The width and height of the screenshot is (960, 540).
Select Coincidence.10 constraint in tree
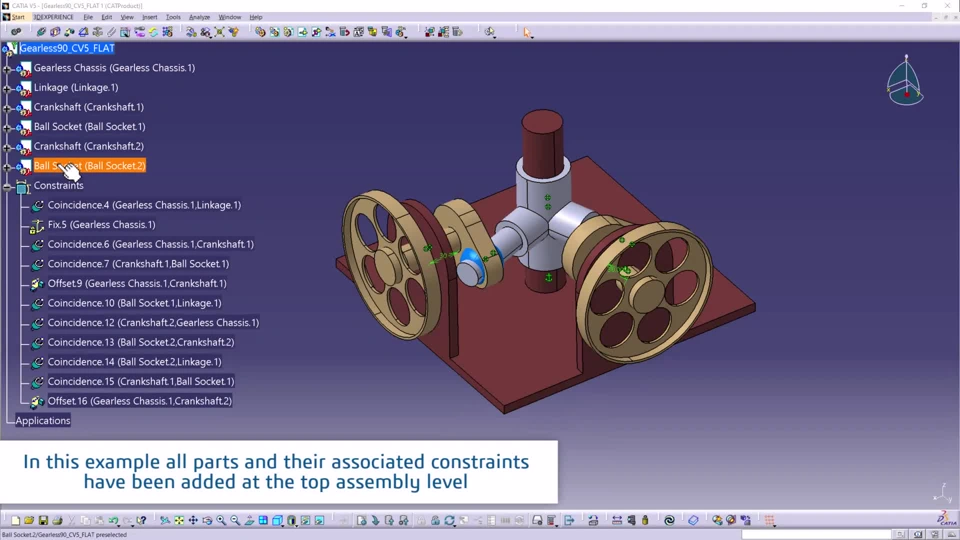tap(135, 303)
